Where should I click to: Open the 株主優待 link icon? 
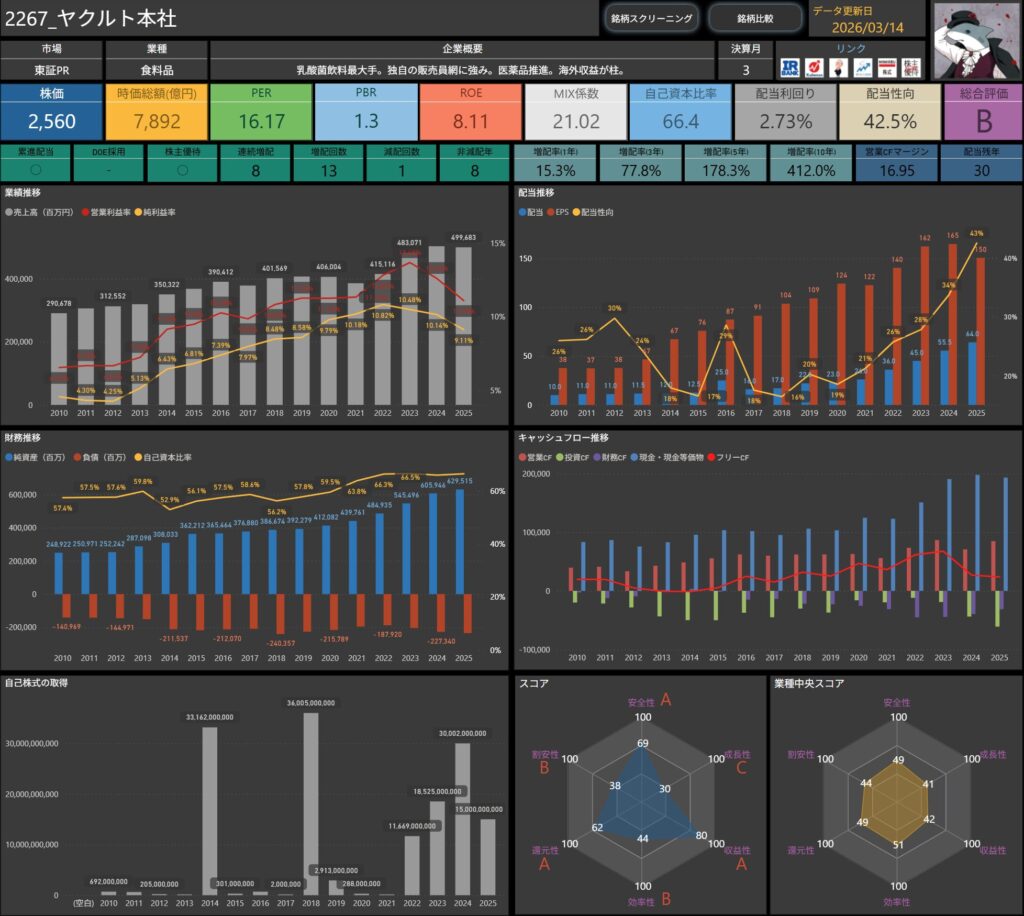pyautogui.click(x=910, y=67)
